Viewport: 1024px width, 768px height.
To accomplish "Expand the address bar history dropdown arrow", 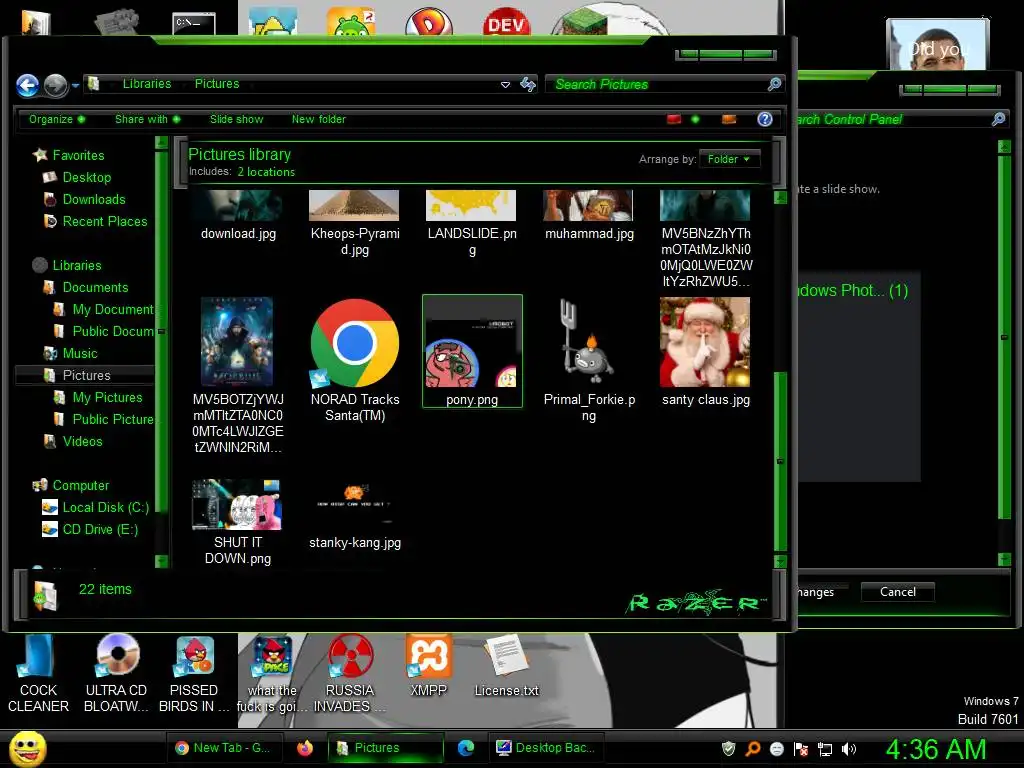I will [x=505, y=84].
